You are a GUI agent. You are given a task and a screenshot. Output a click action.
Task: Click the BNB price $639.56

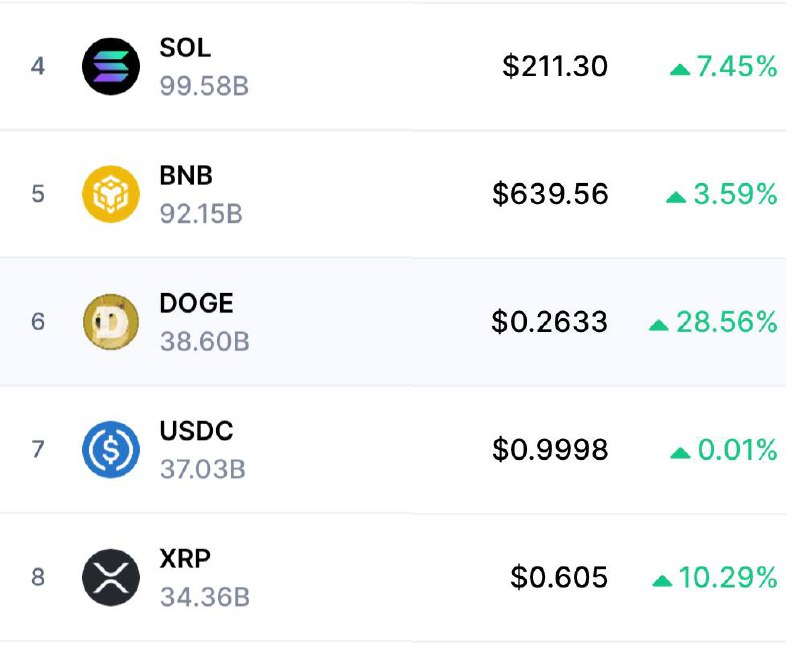[x=550, y=194]
